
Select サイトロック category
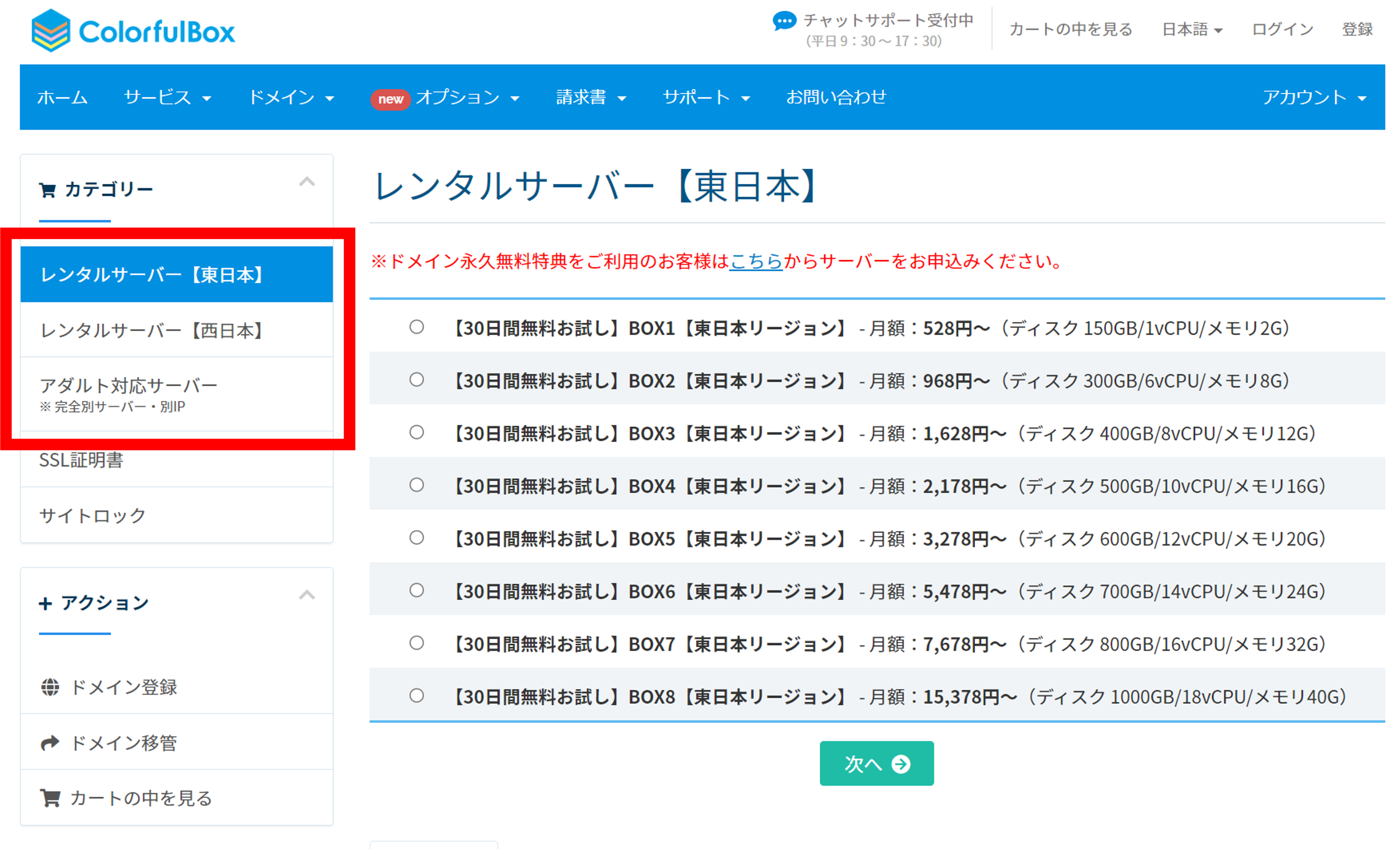(x=177, y=516)
